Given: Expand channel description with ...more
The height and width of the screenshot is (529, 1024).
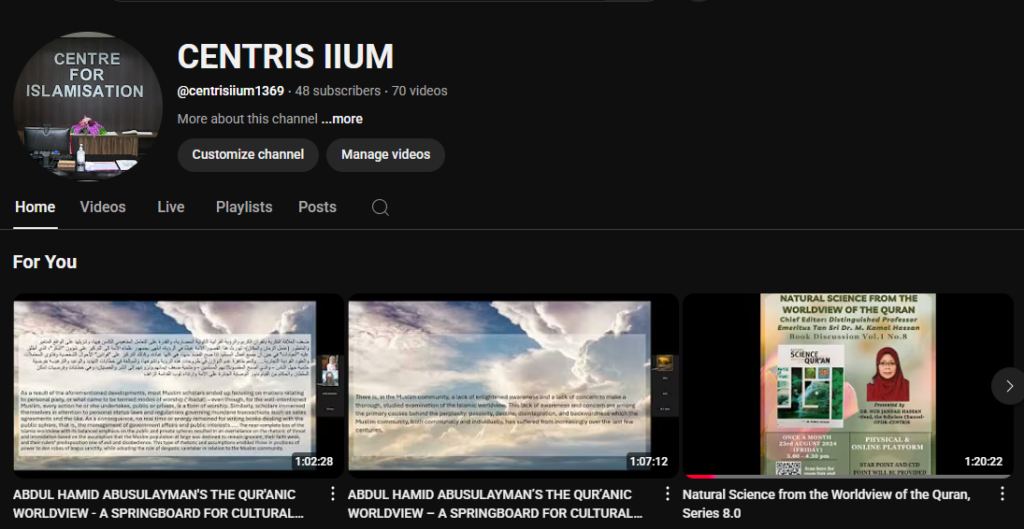Looking at the screenshot, I should click(342, 119).
